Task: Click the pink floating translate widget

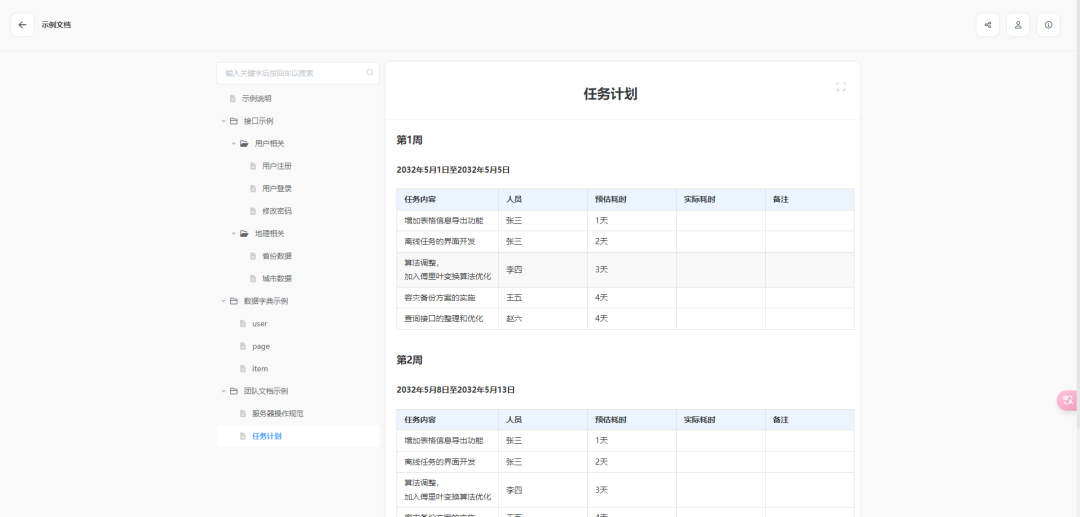Action: pyautogui.click(x=1068, y=400)
